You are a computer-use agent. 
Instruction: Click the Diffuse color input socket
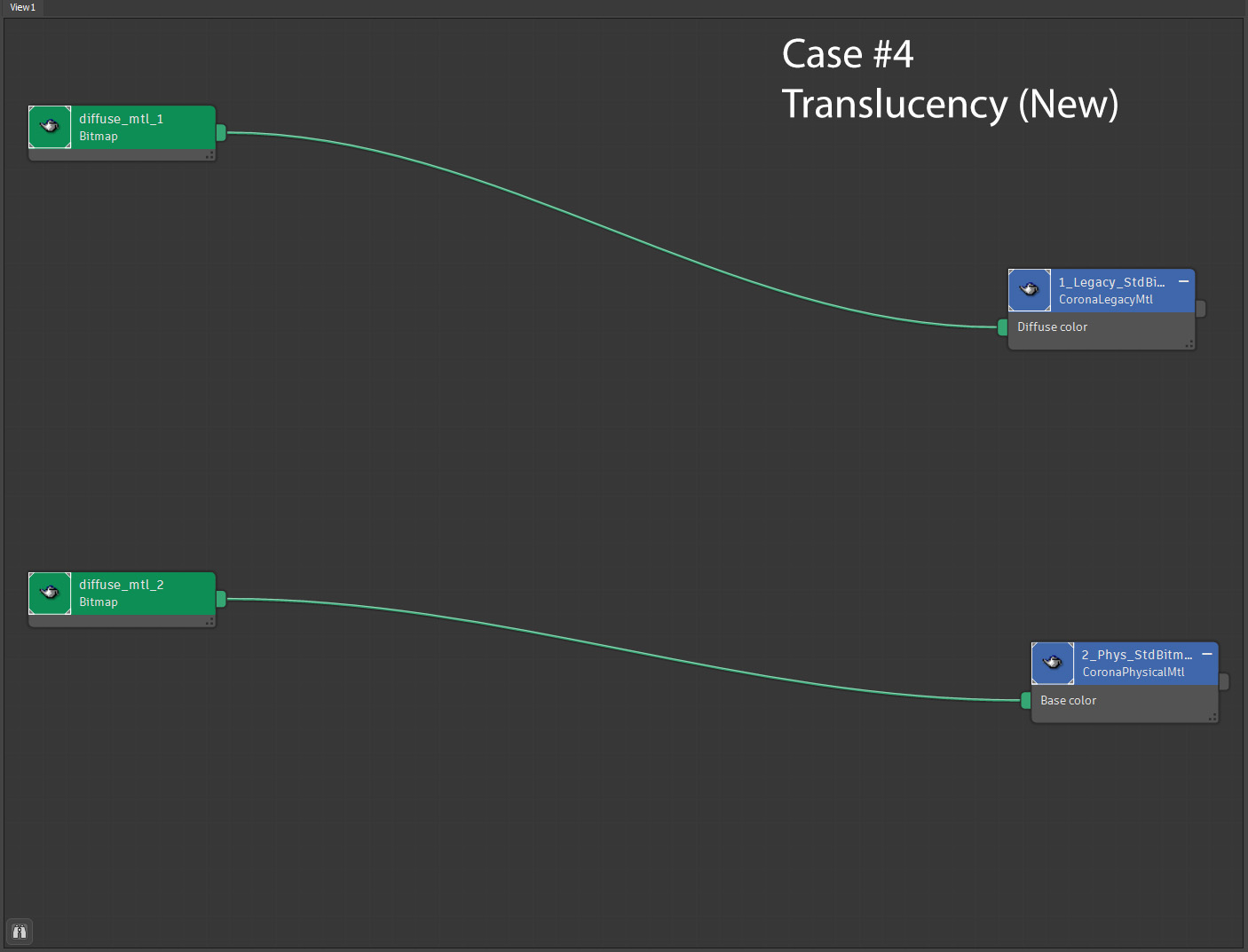(x=1002, y=327)
